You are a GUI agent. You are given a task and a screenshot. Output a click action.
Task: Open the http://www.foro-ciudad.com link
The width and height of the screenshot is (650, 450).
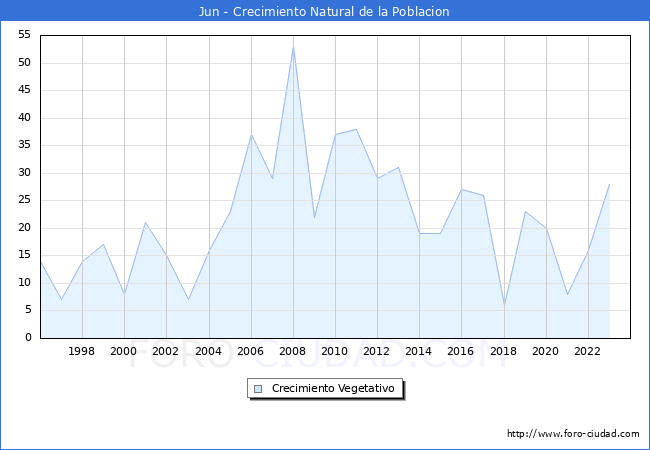(573, 434)
